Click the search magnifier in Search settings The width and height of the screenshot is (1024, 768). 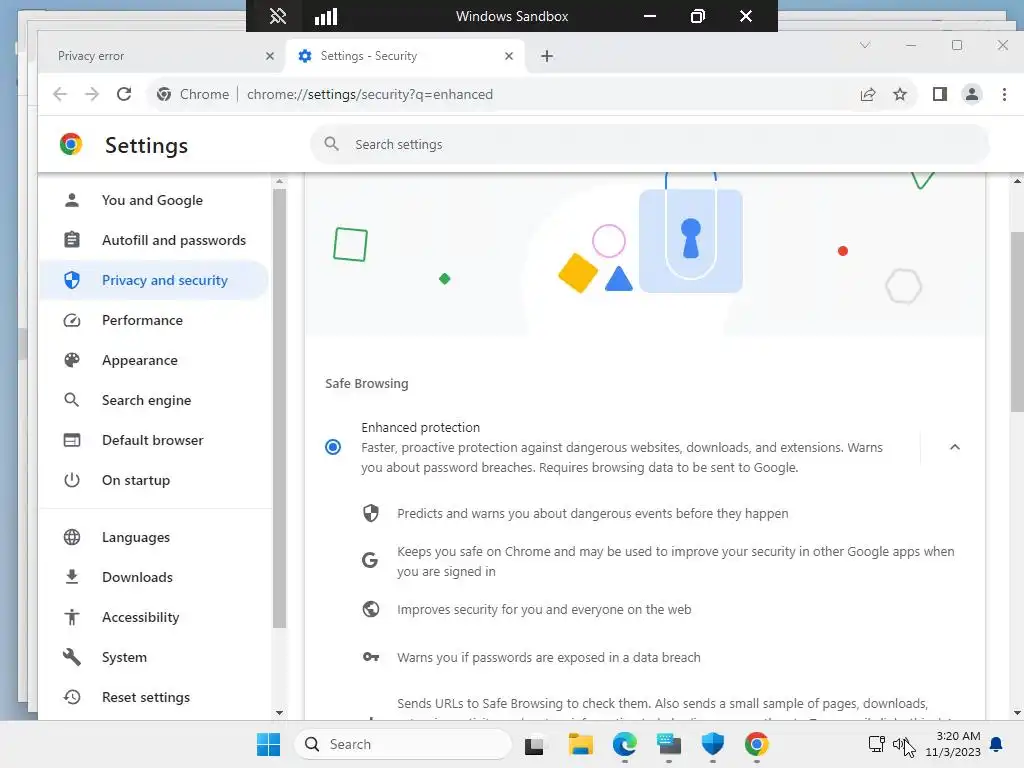[332, 144]
